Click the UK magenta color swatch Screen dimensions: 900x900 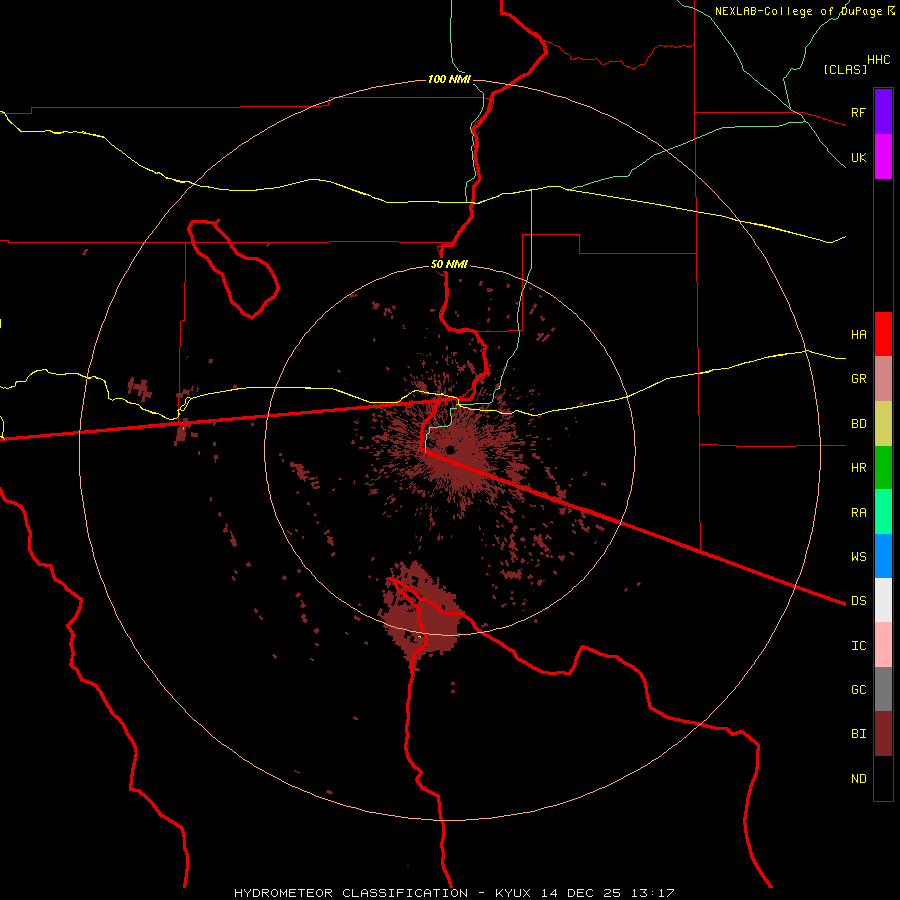click(883, 157)
